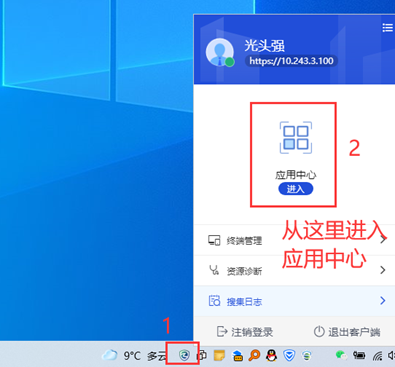Click the 终端管理 monitor icon
The width and height of the screenshot is (395, 367).
point(214,240)
